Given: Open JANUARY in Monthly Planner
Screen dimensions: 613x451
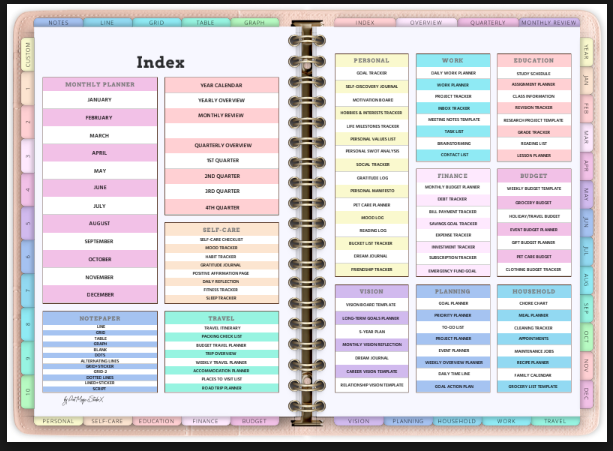Looking at the screenshot, I should pos(100,100).
